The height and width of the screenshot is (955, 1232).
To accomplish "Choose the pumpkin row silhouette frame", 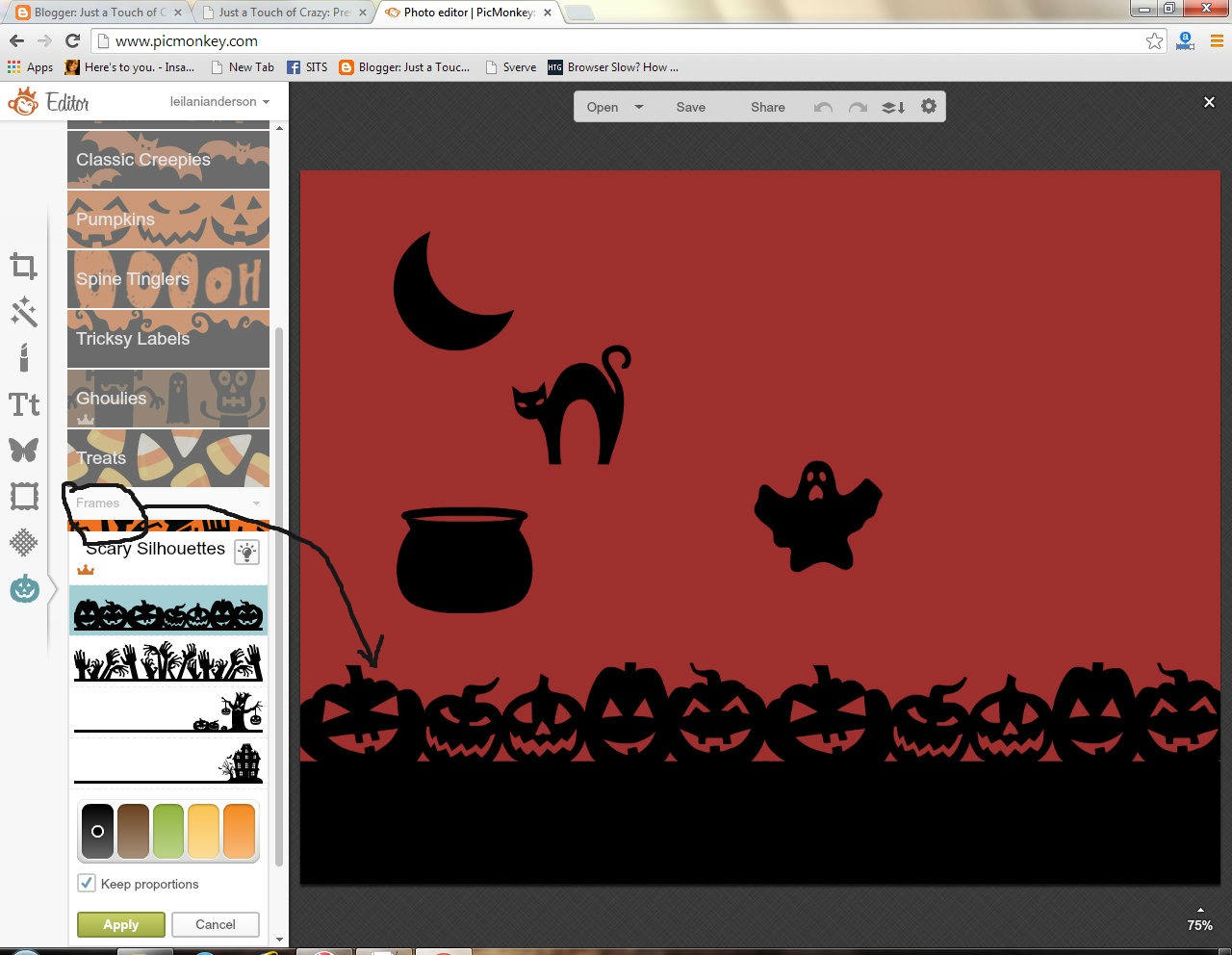I will coord(168,610).
